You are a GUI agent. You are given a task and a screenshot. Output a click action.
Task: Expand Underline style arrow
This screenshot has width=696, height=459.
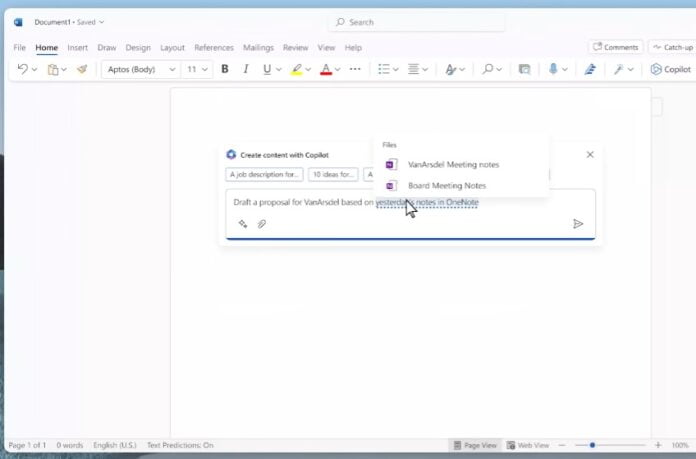pos(279,69)
